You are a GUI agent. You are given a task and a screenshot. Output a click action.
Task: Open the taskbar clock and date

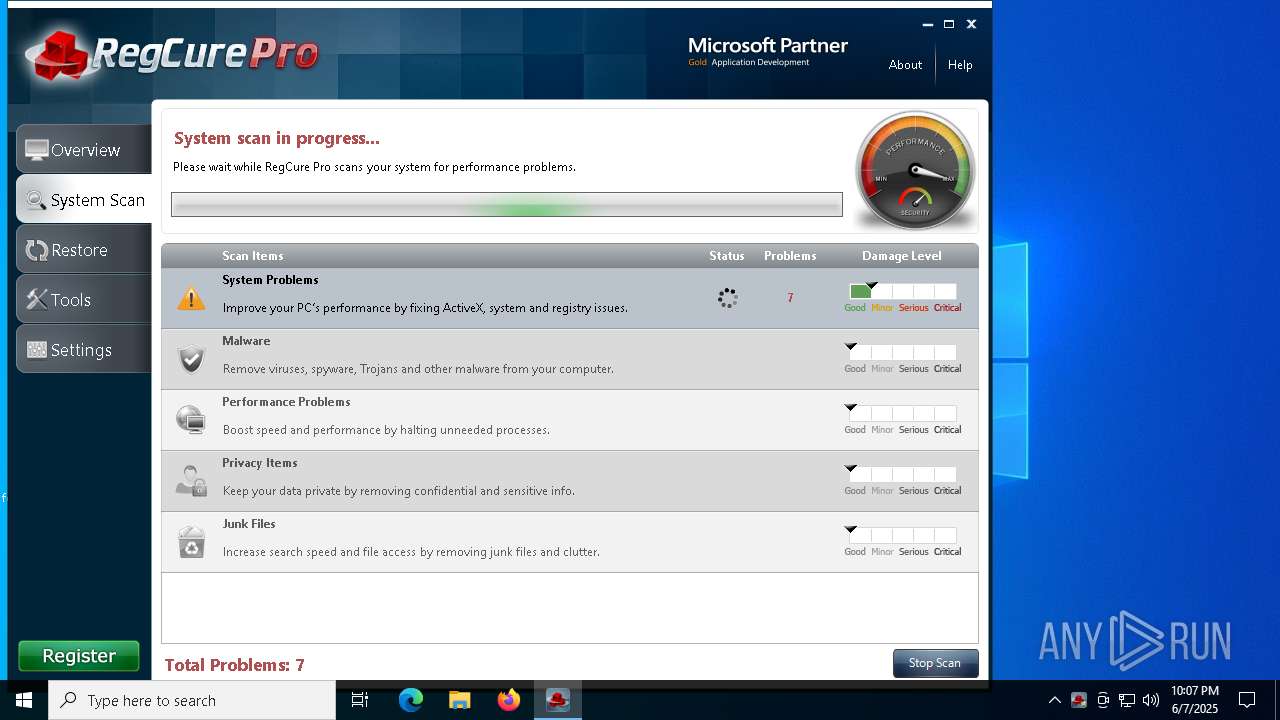pos(1195,700)
